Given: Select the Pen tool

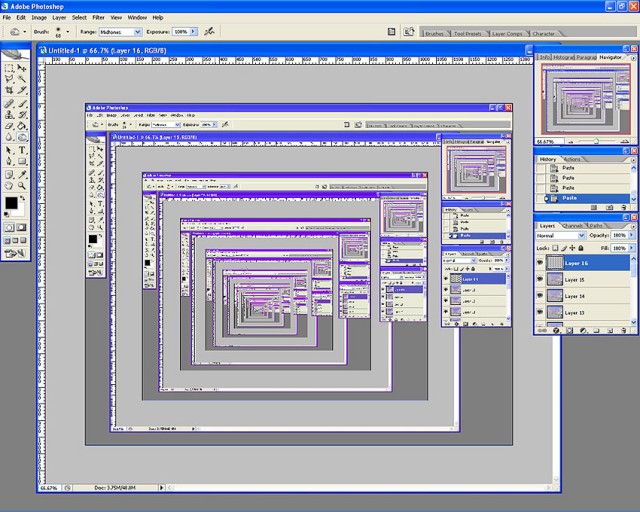Looking at the screenshot, I should tap(9, 161).
